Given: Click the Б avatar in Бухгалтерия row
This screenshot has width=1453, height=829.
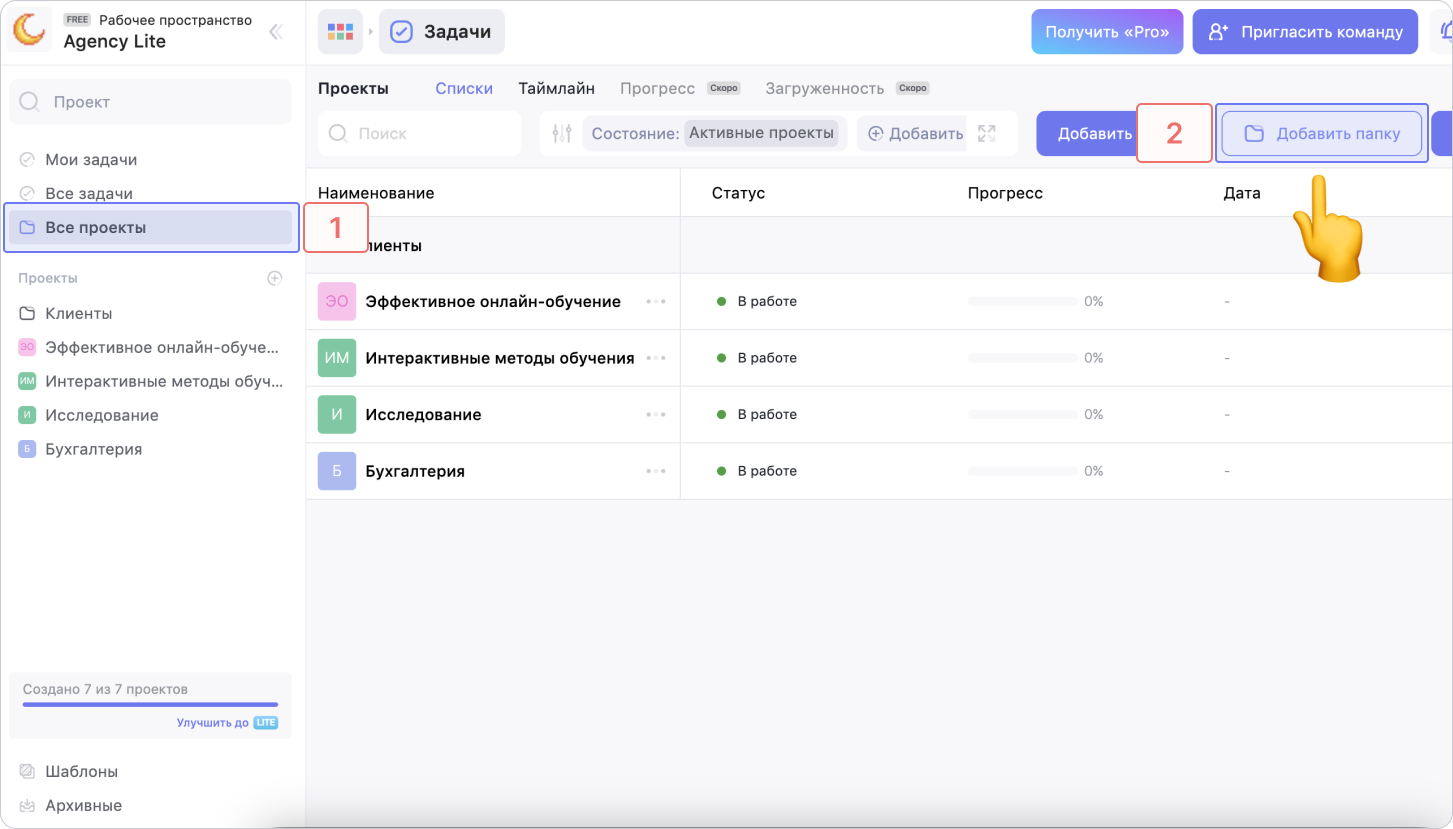Looking at the screenshot, I should pos(337,471).
